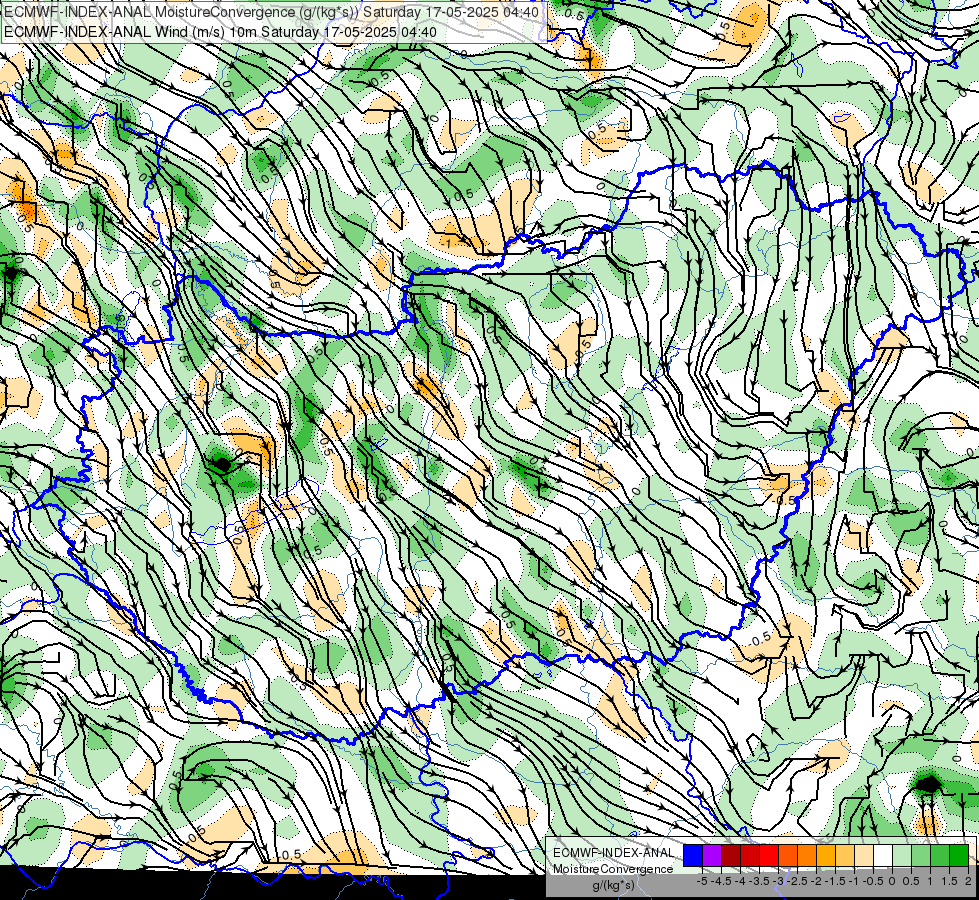Click the white legend color swatch
This screenshot has height=900, width=979.
(x=883, y=856)
